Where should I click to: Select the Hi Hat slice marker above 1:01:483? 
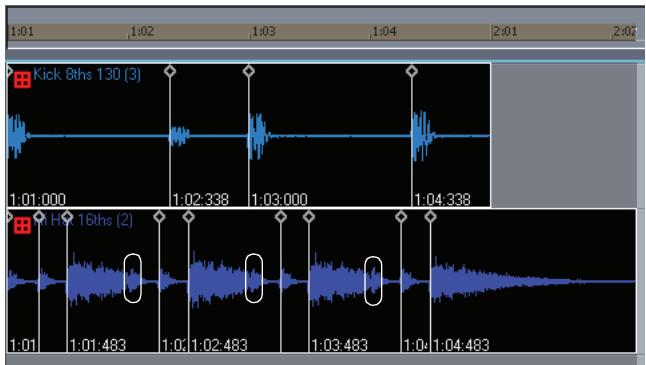click(x=67, y=216)
